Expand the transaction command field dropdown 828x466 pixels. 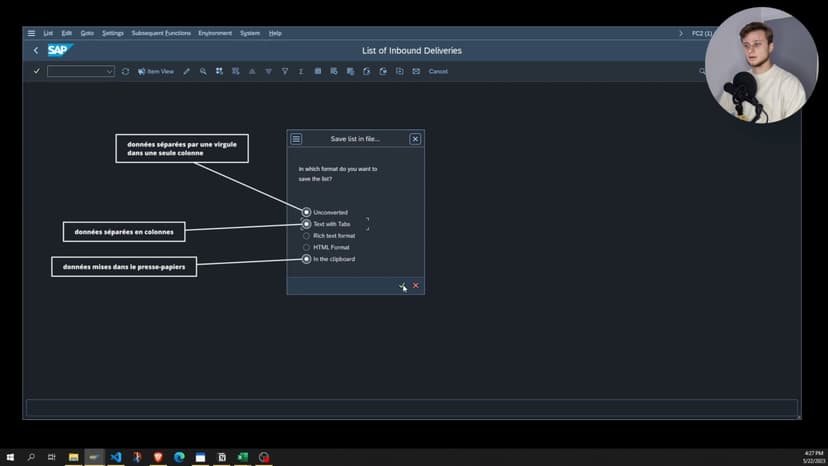(x=109, y=71)
